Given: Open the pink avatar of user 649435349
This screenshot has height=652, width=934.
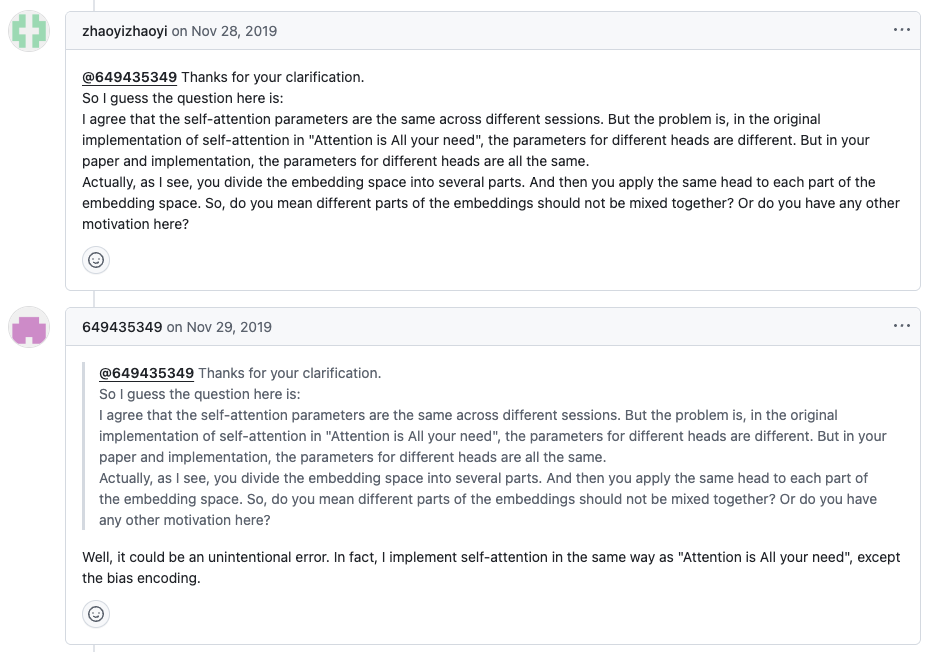Looking at the screenshot, I should [29, 327].
